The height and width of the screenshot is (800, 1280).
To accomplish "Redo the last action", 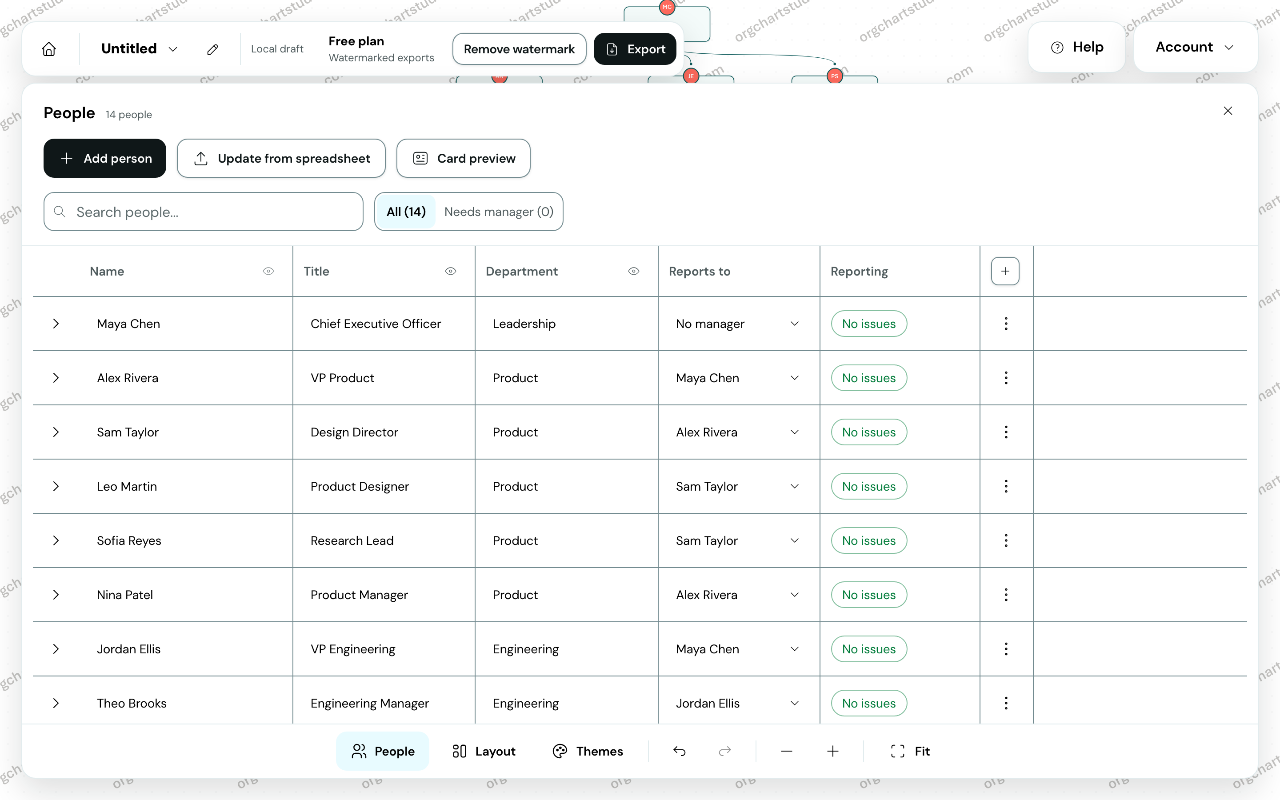I will tap(725, 751).
